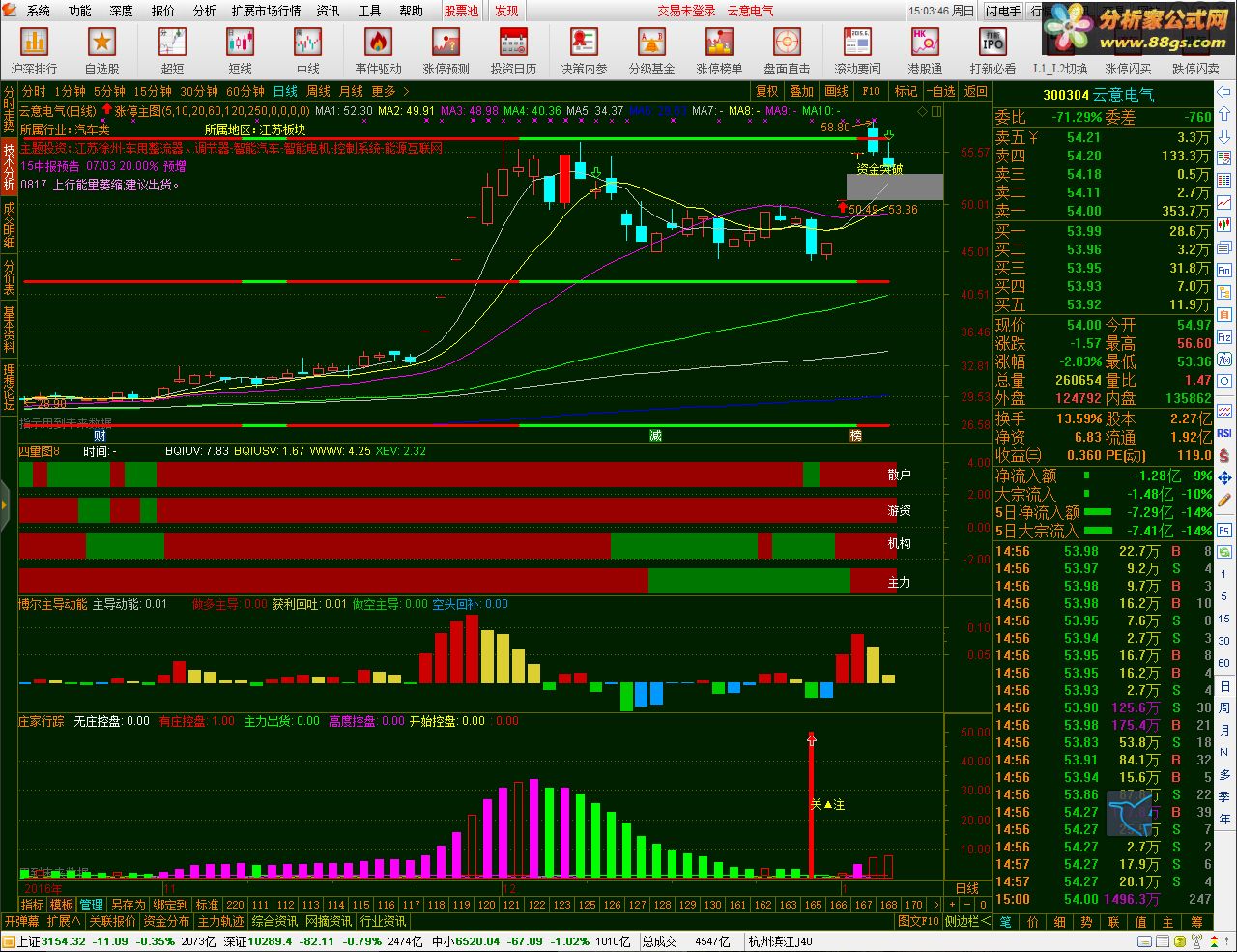
Task: Click stock title 300304 云意电气
Action: pos(1099,95)
